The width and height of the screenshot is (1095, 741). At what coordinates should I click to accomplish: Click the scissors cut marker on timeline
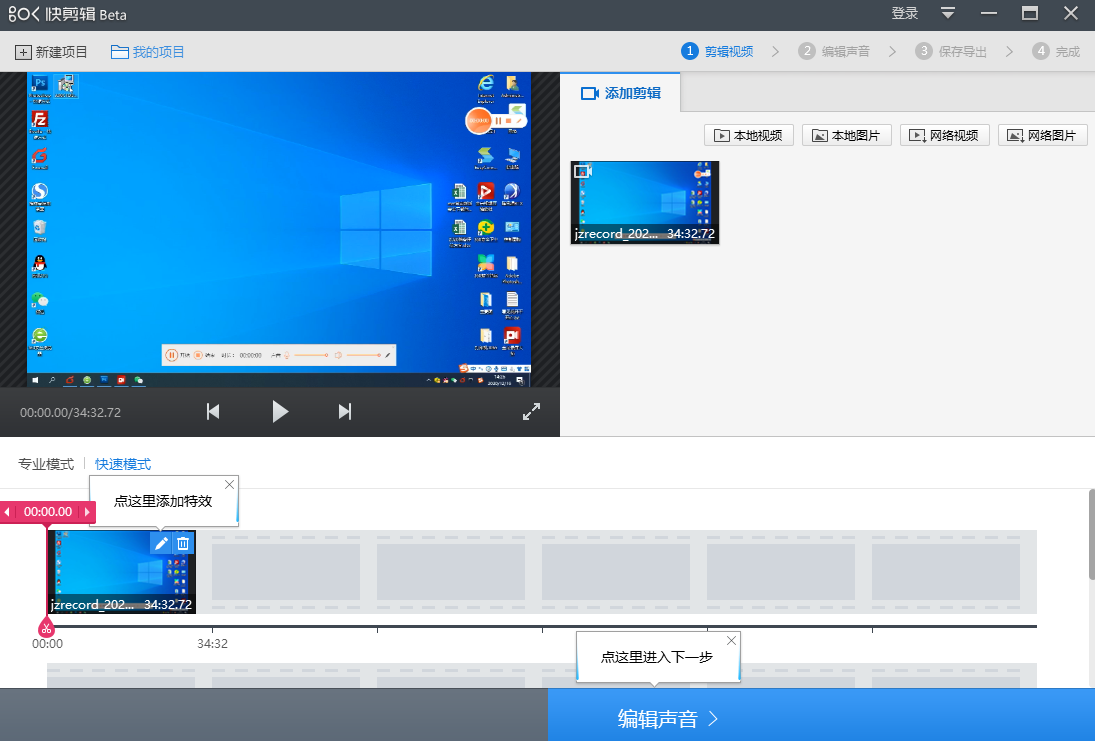46,628
